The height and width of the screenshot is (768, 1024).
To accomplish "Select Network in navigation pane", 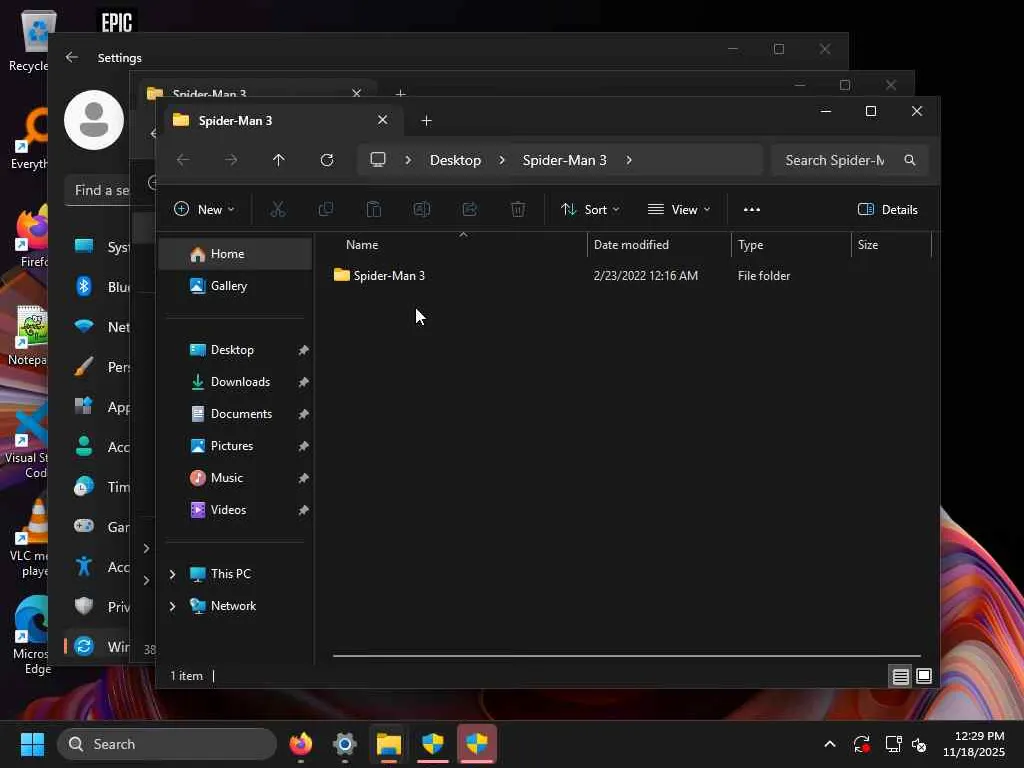I will [x=235, y=605].
